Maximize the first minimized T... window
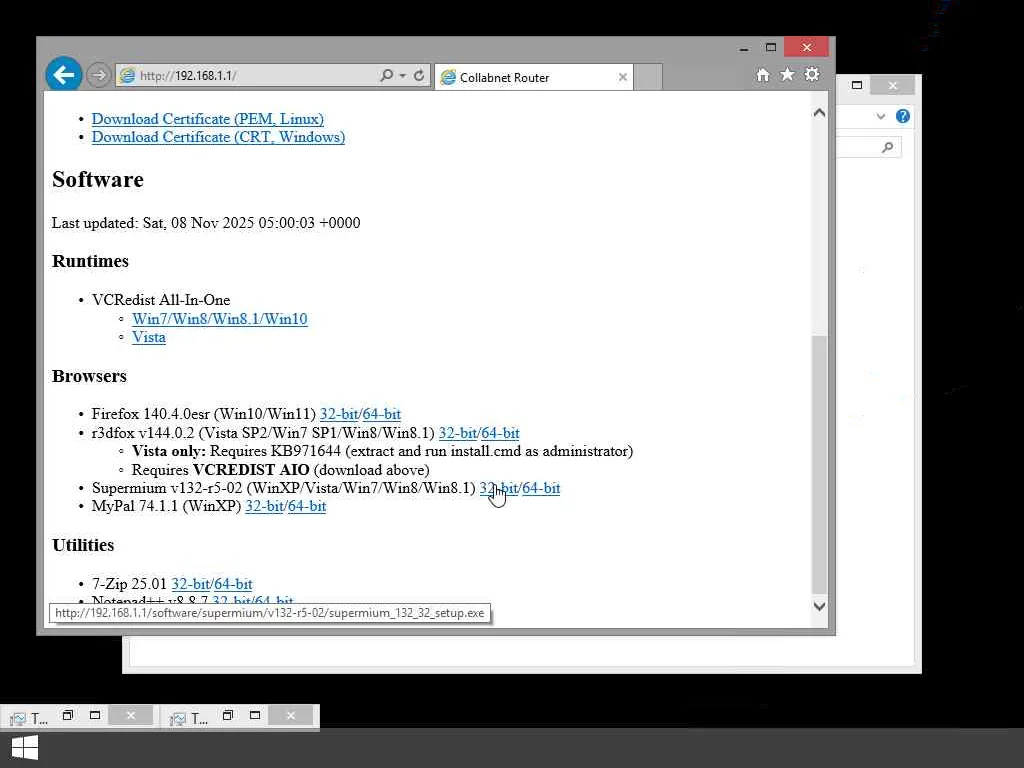This screenshot has height=768, width=1024. pos(95,715)
